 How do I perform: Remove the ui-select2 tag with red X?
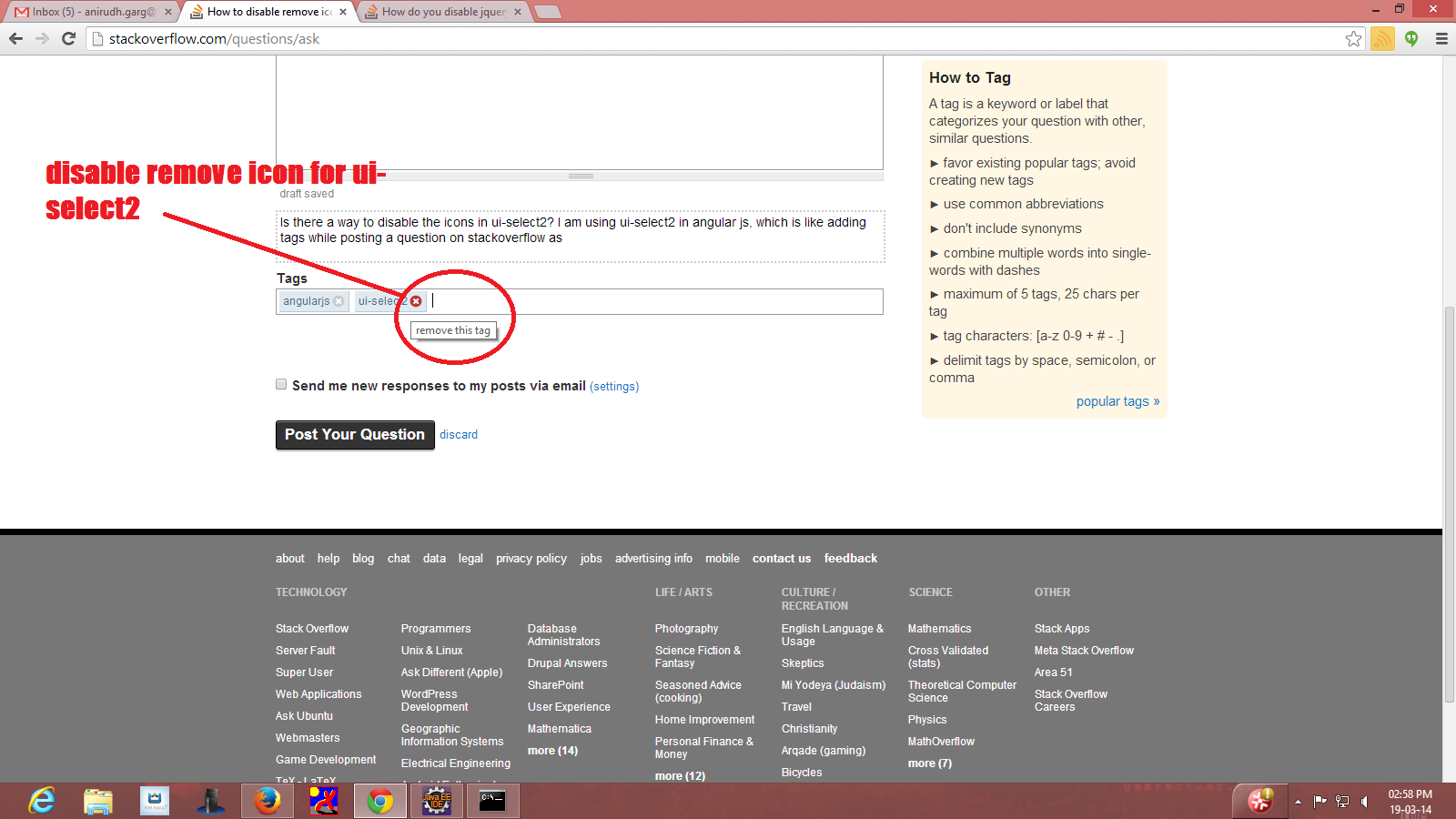coord(416,301)
